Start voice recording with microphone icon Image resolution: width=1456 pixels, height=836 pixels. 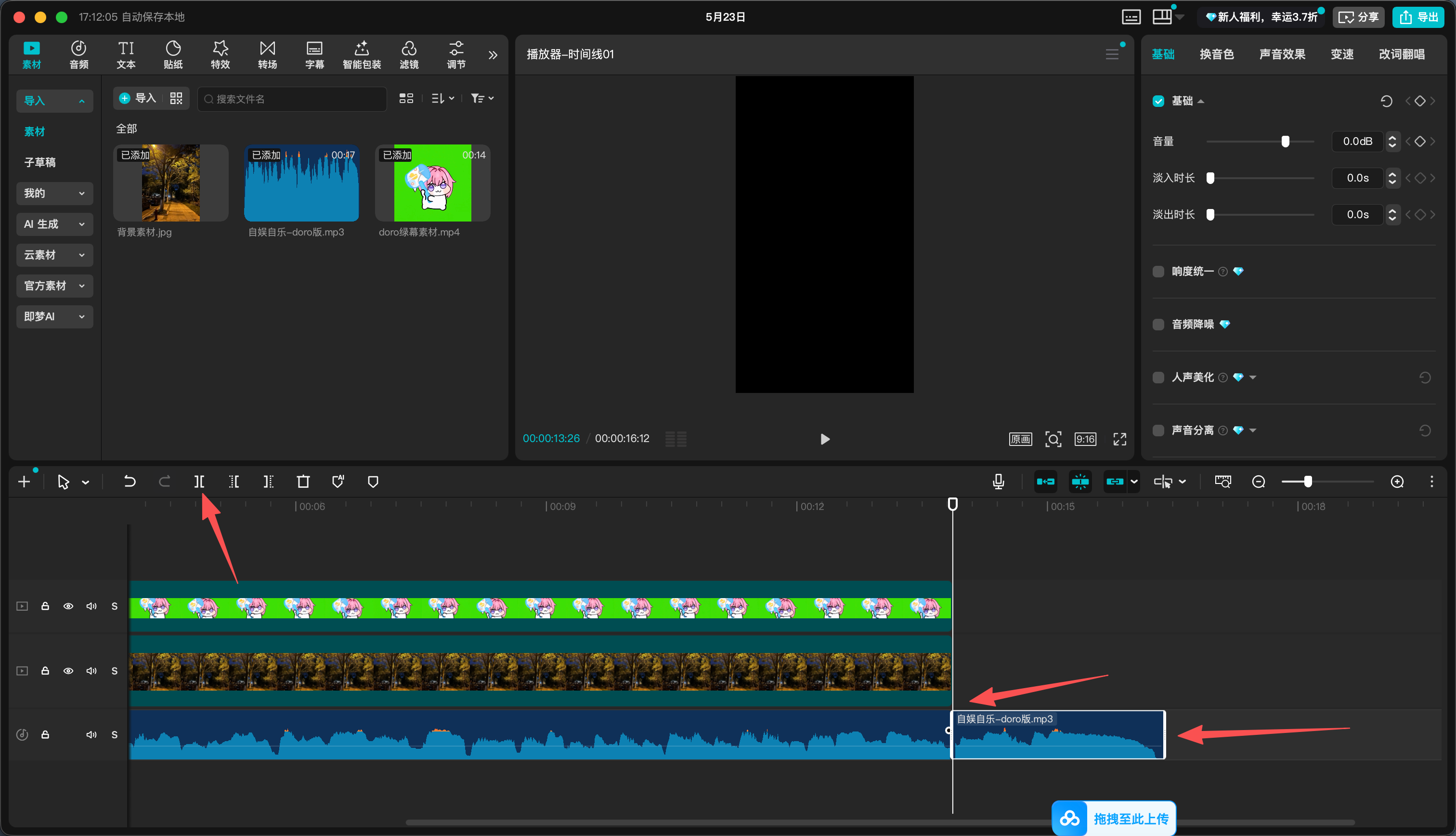(x=999, y=482)
